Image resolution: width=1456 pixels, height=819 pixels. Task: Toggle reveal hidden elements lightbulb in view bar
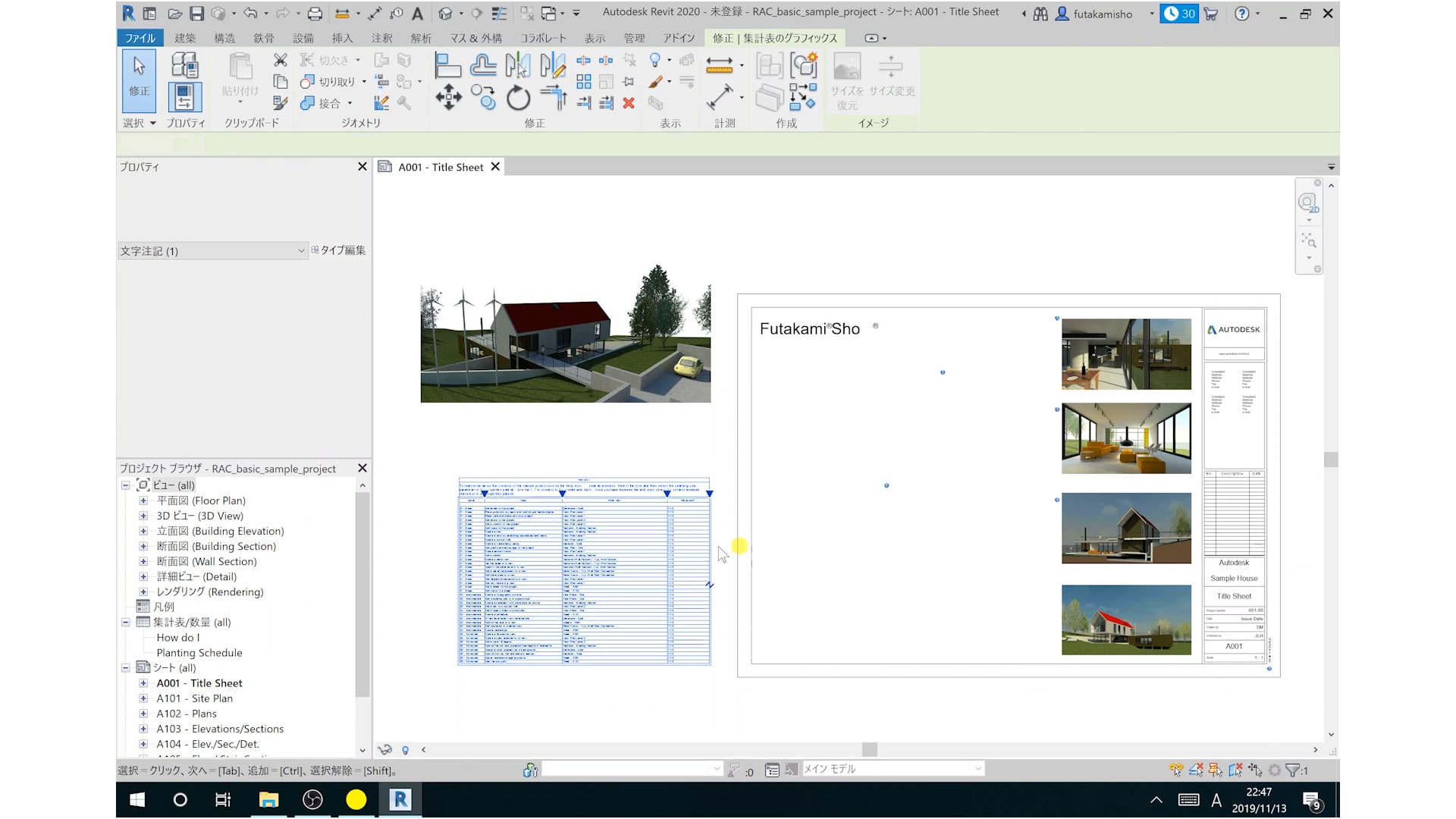pyautogui.click(x=405, y=750)
